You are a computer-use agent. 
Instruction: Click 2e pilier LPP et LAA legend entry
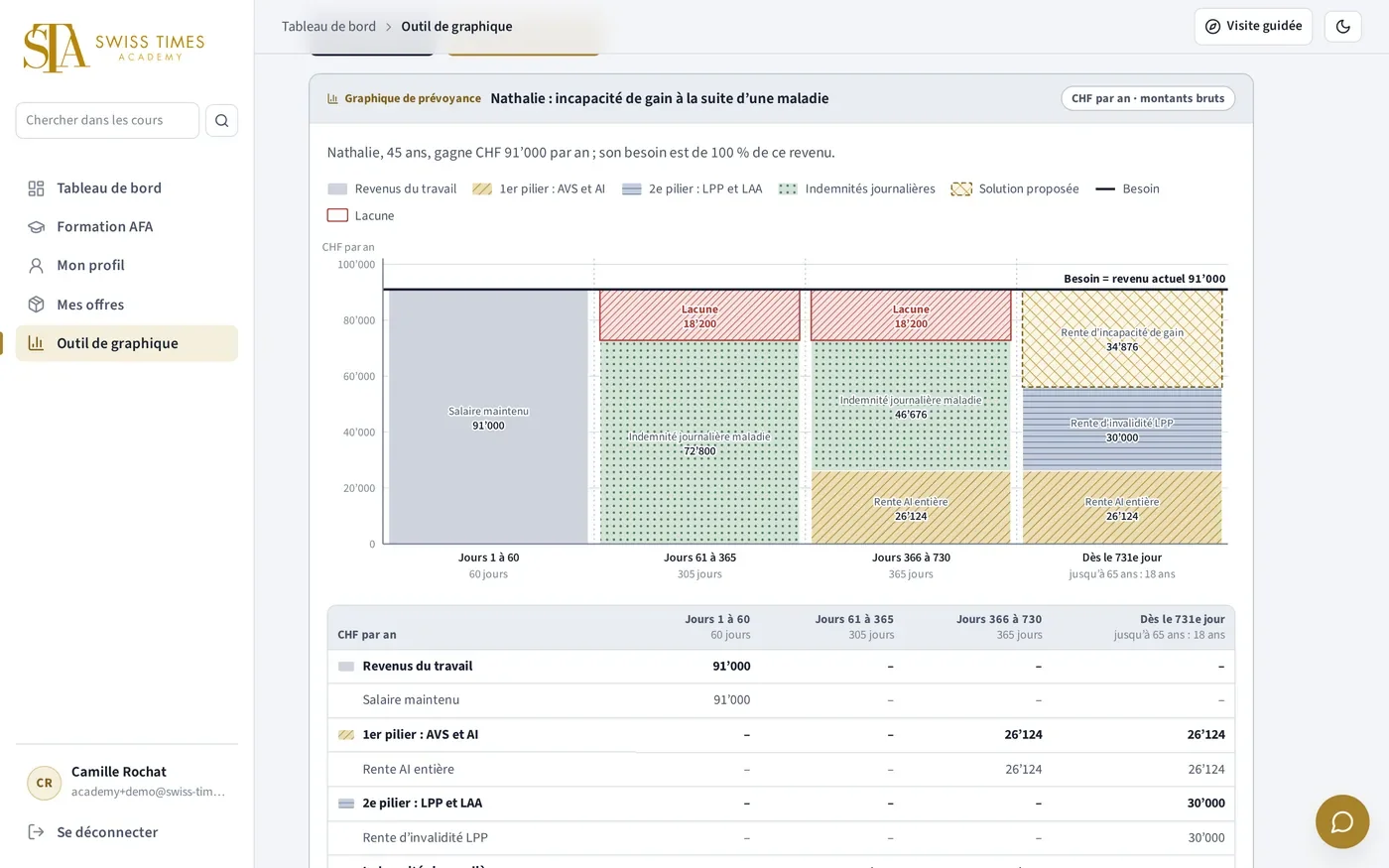pos(693,188)
